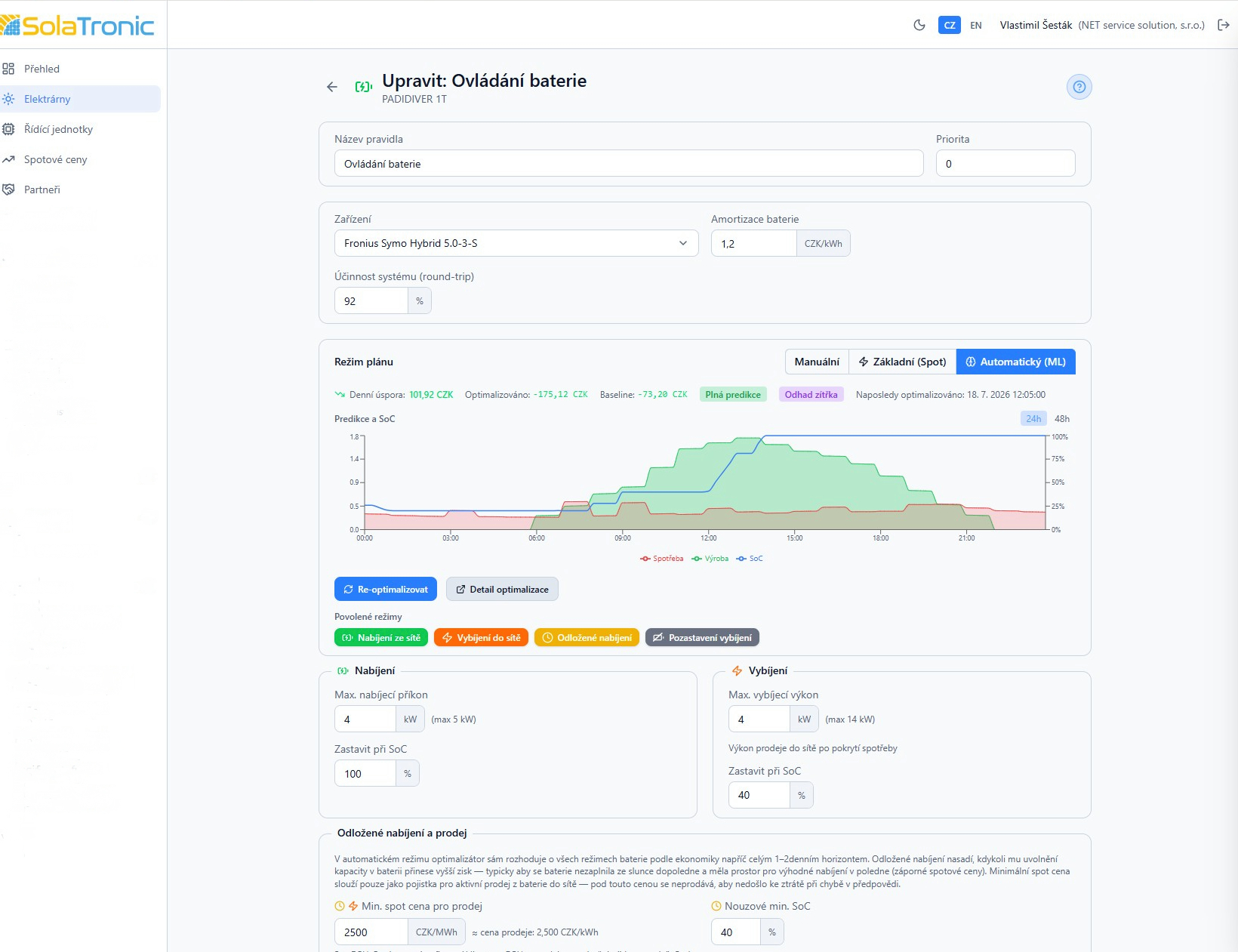Click the Nabíjení section battery icon
The width and height of the screenshot is (1238, 952).
click(x=343, y=670)
